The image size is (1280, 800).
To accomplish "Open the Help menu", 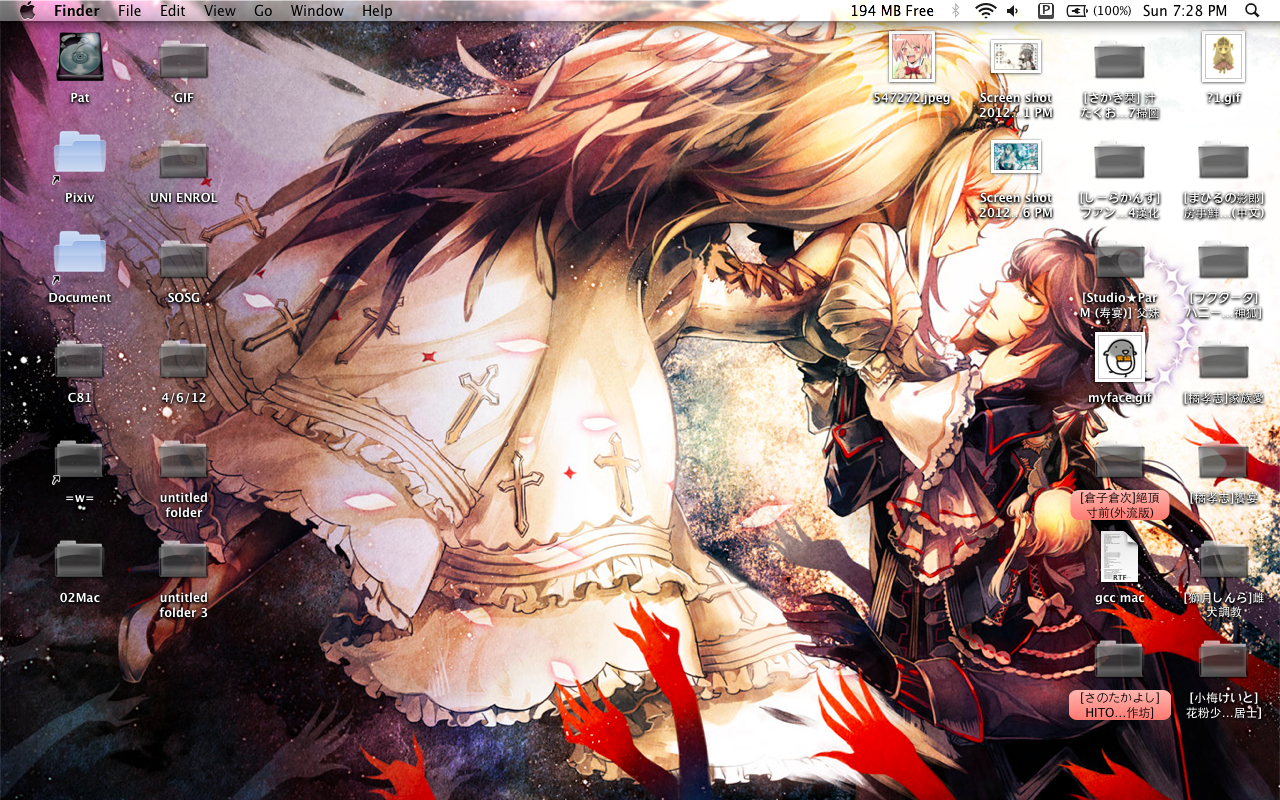I will click(x=377, y=11).
